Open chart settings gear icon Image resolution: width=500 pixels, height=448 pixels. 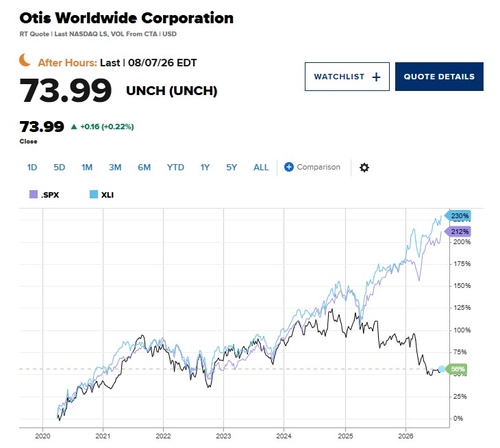[364, 167]
